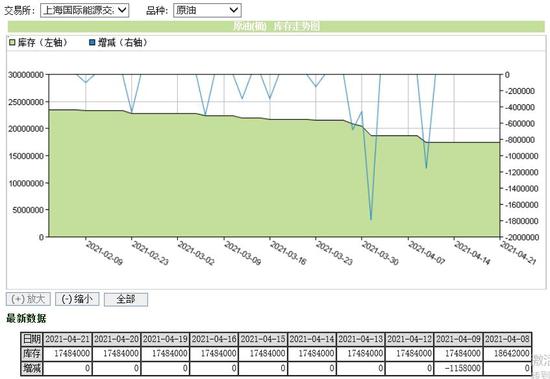Select the 2021-04-21 table date header
The width and height of the screenshot is (550, 379).
pyautogui.click(x=67, y=339)
